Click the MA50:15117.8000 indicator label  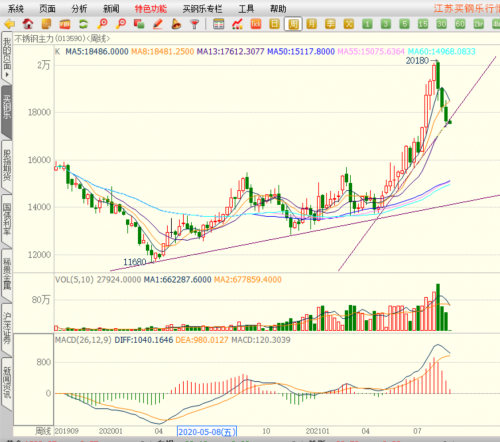point(301,51)
